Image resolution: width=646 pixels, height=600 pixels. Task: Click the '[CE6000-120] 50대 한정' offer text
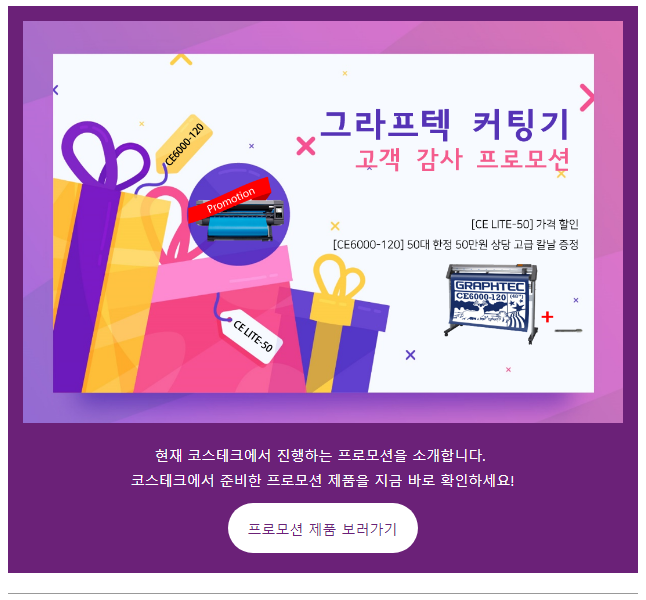click(x=456, y=245)
